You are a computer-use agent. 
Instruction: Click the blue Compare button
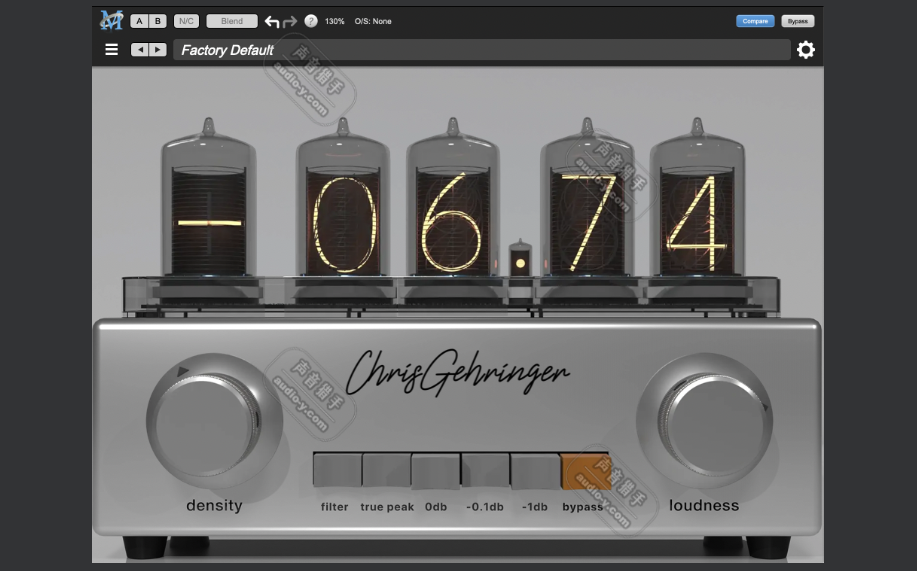(x=755, y=21)
